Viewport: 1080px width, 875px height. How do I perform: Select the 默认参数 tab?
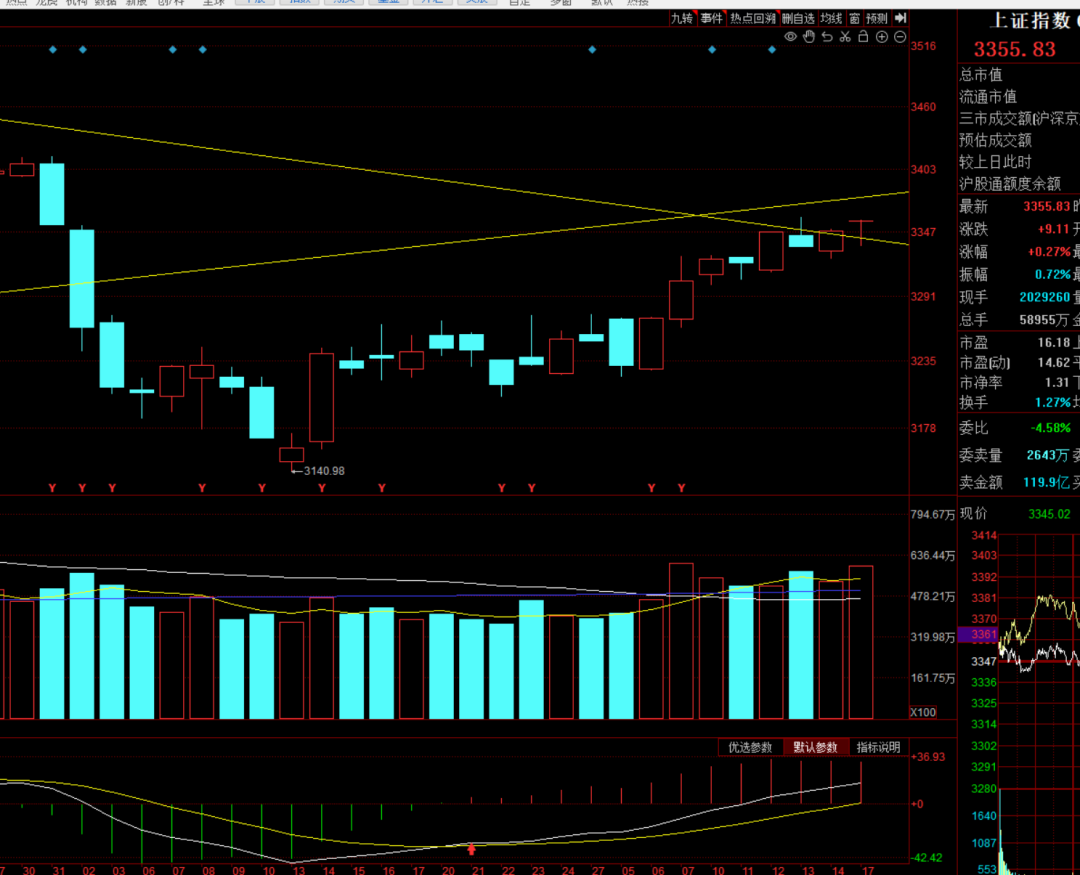[815, 748]
